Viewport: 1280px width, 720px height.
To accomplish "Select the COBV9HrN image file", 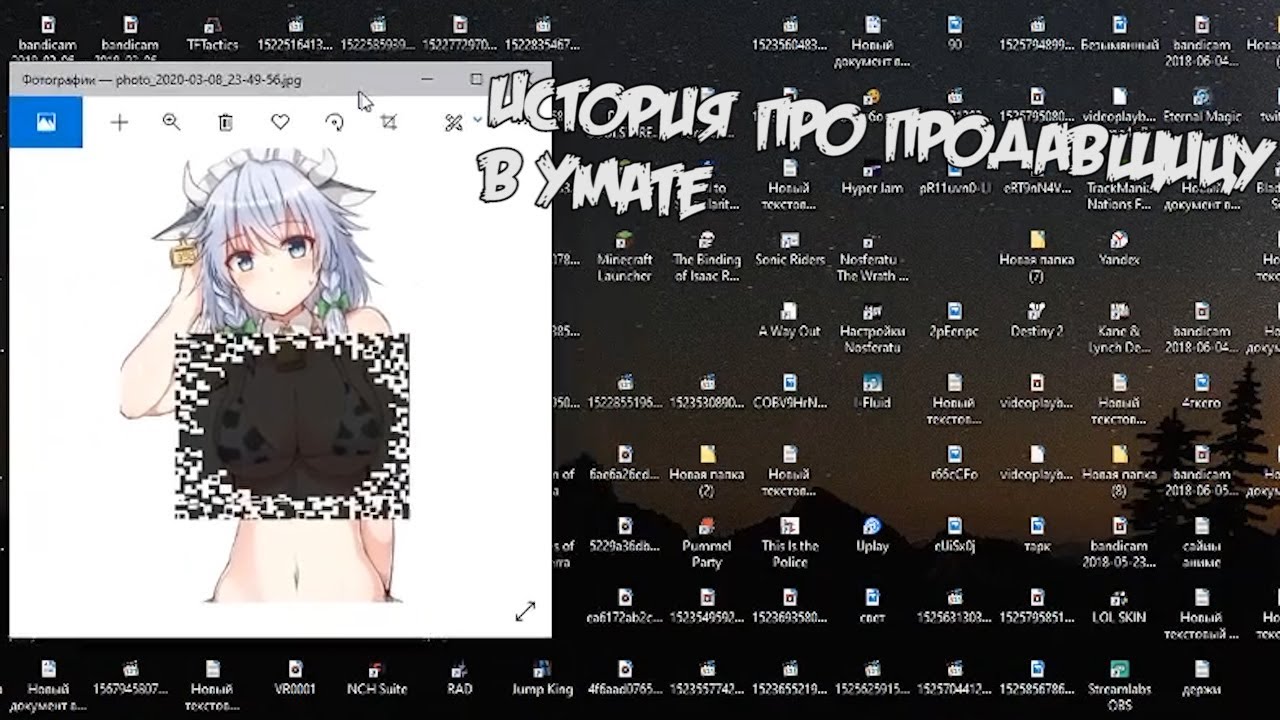I will click(x=790, y=392).
